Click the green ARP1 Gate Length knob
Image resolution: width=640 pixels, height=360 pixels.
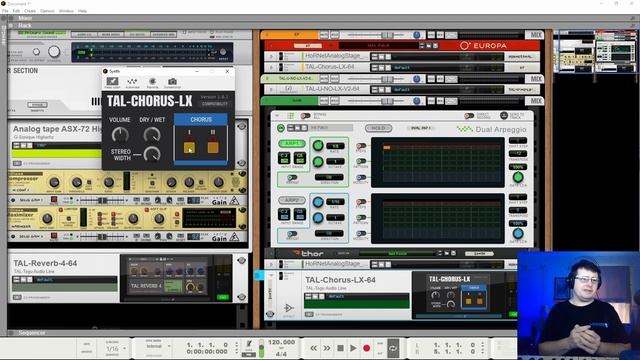coord(518,177)
